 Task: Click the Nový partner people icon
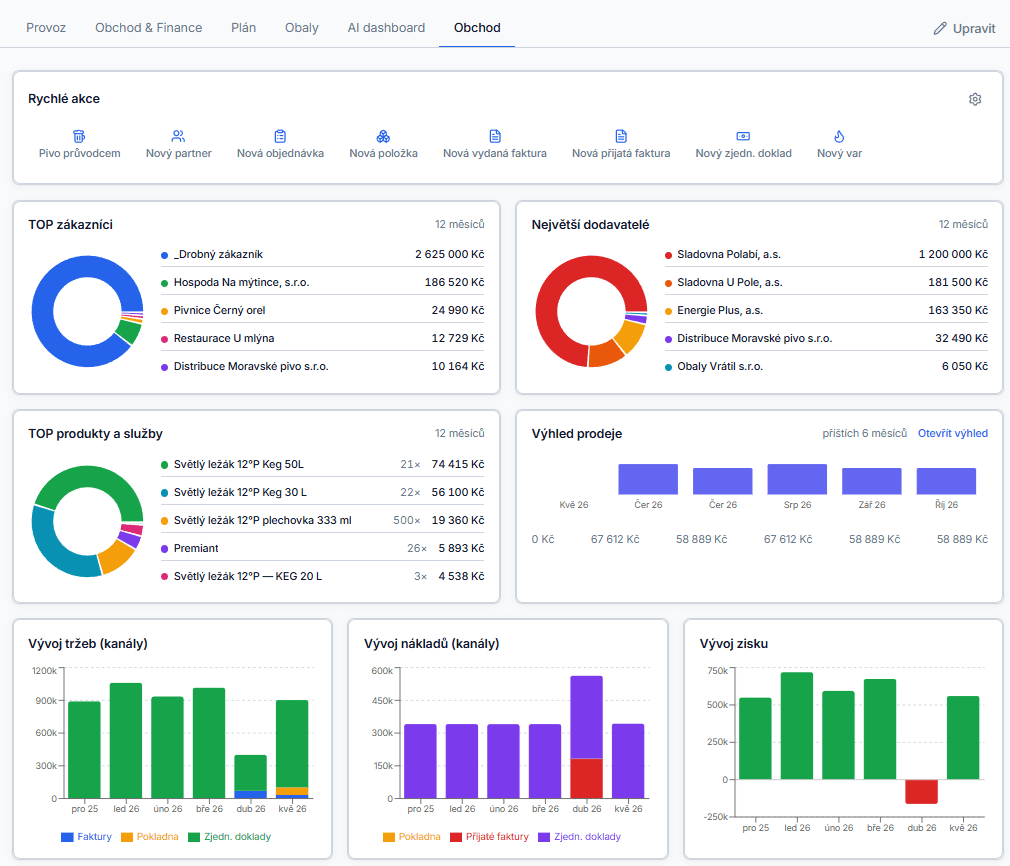tap(178, 136)
